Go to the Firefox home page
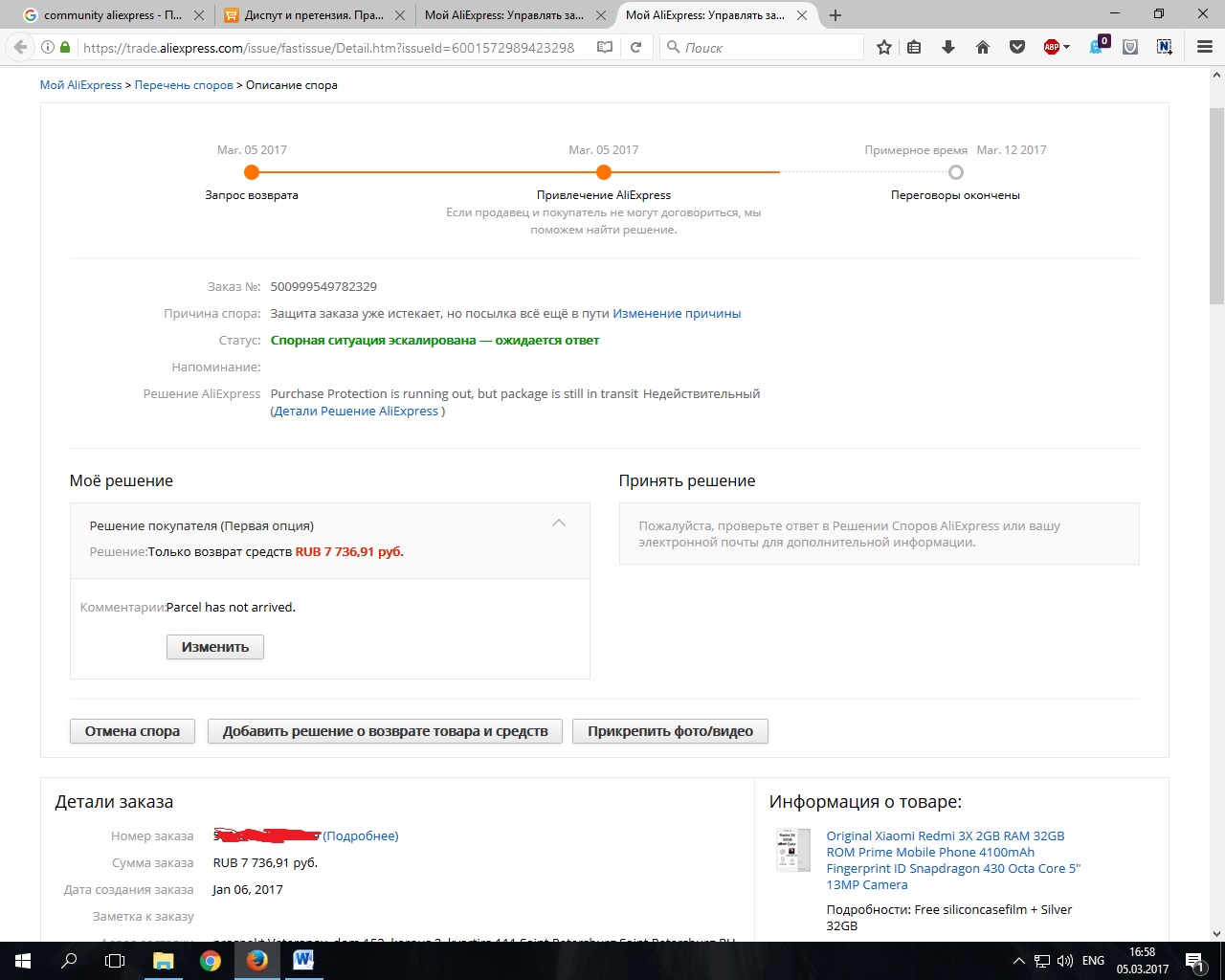The image size is (1225, 980). point(983,47)
